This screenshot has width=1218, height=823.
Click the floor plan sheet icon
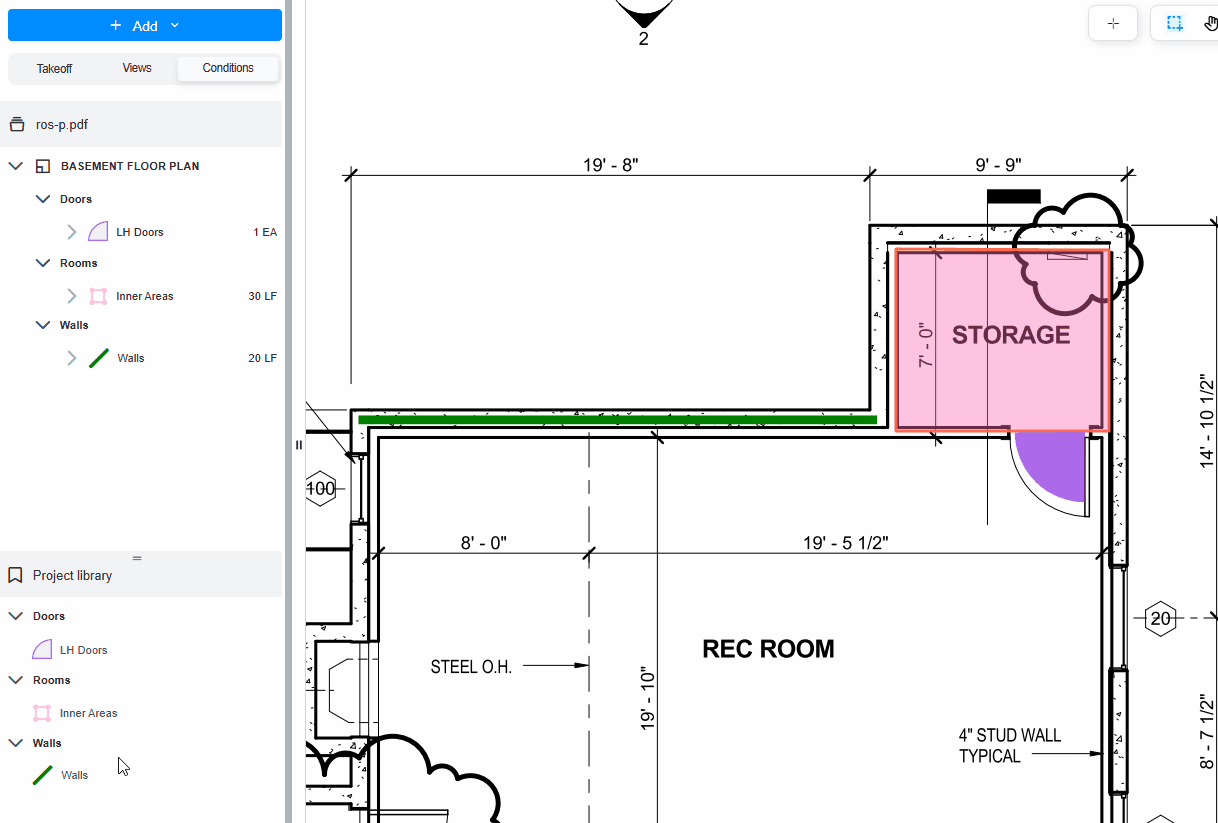(43, 166)
